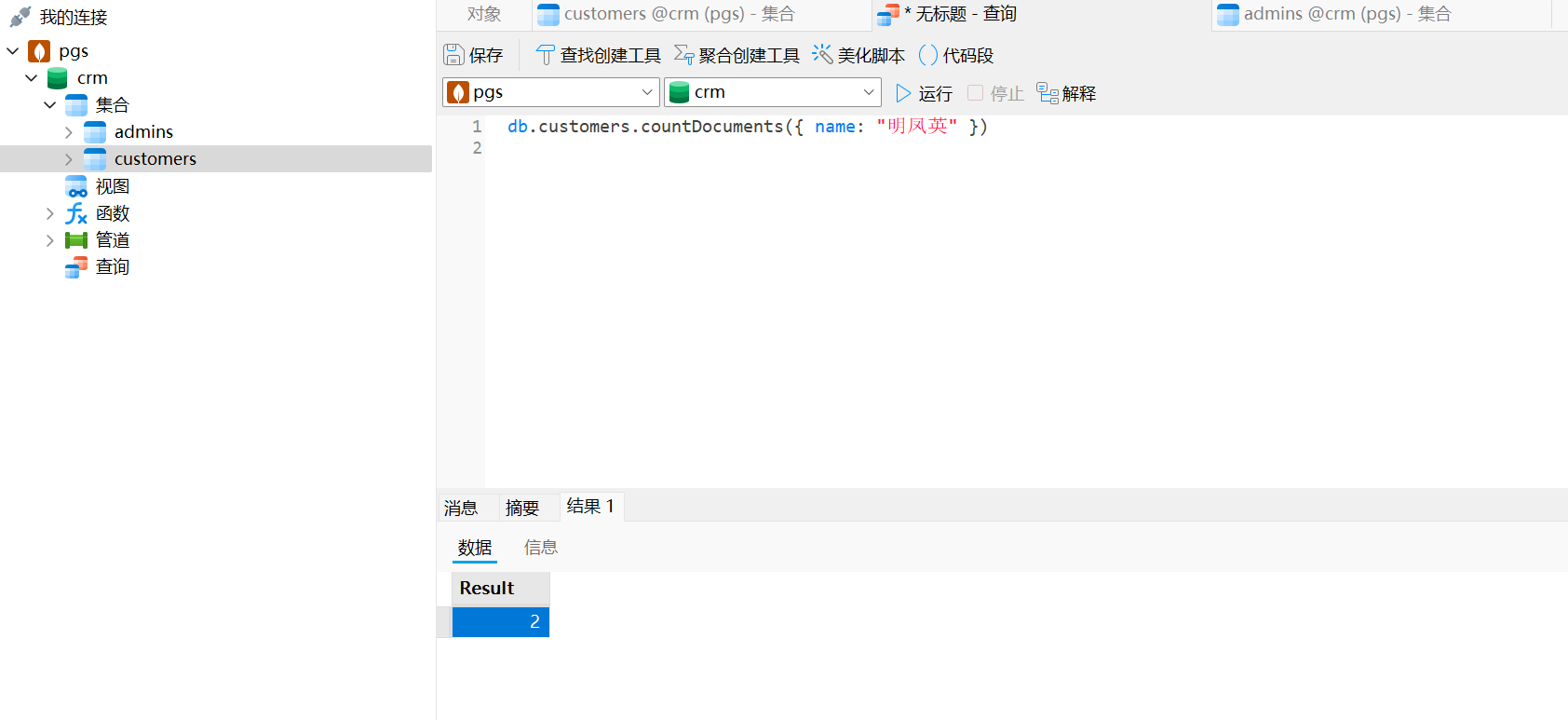Image resolution: width=1568 pixels, height=720 pixels.
Task: Click the 查询 queries icon in tree
Action: point(76,267)
